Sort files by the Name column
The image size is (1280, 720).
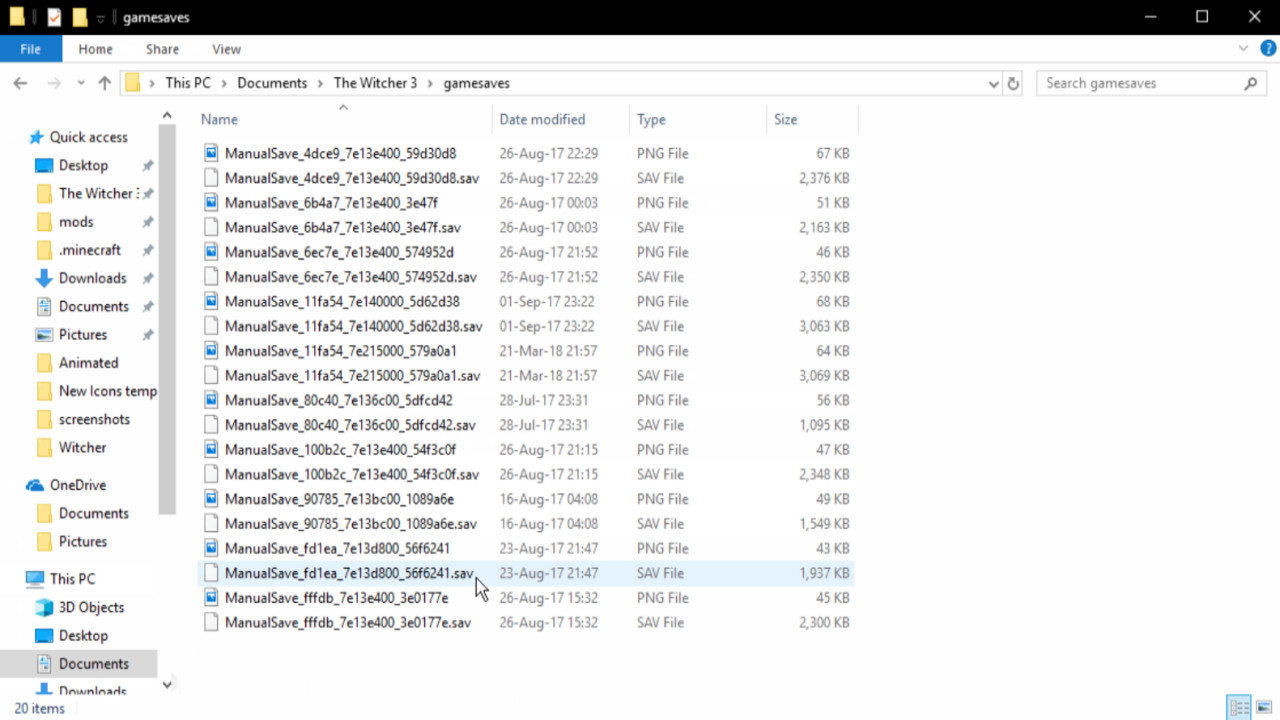(x=219, y=119)
